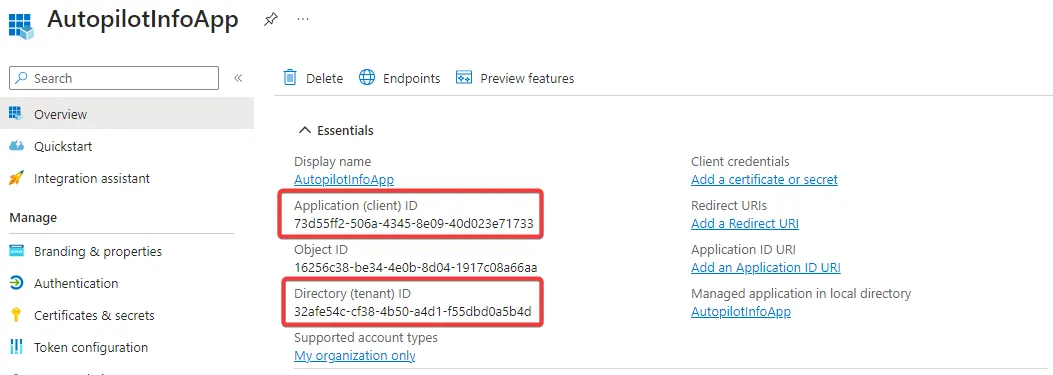
Task: Open the Authentication page
Action: (76, 284)
